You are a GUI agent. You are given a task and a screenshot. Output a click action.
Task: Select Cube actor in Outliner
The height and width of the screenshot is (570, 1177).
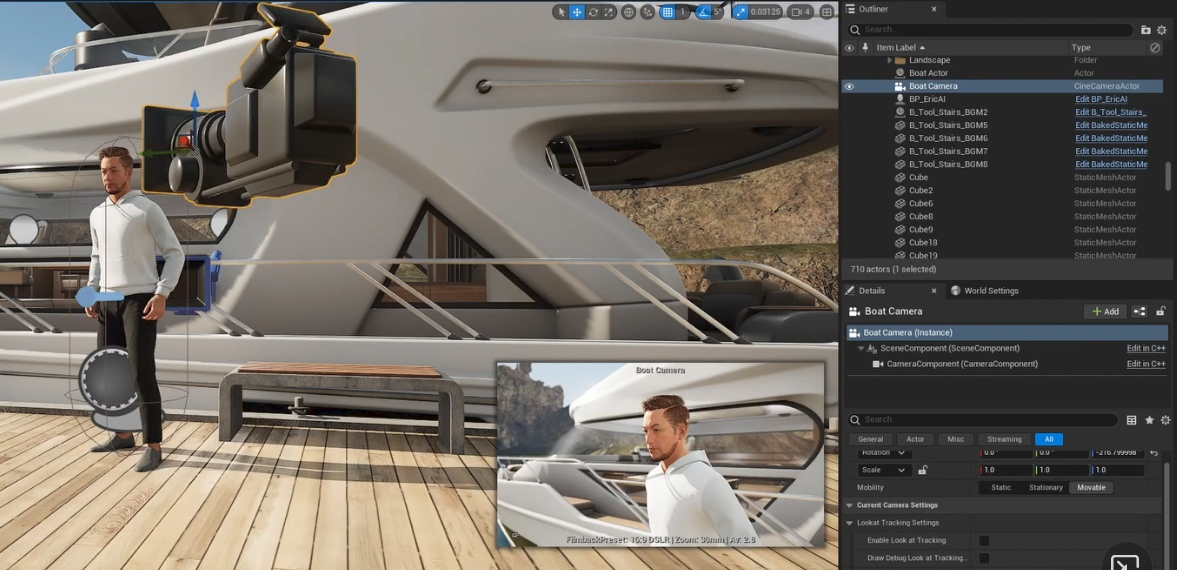(919, 177)
